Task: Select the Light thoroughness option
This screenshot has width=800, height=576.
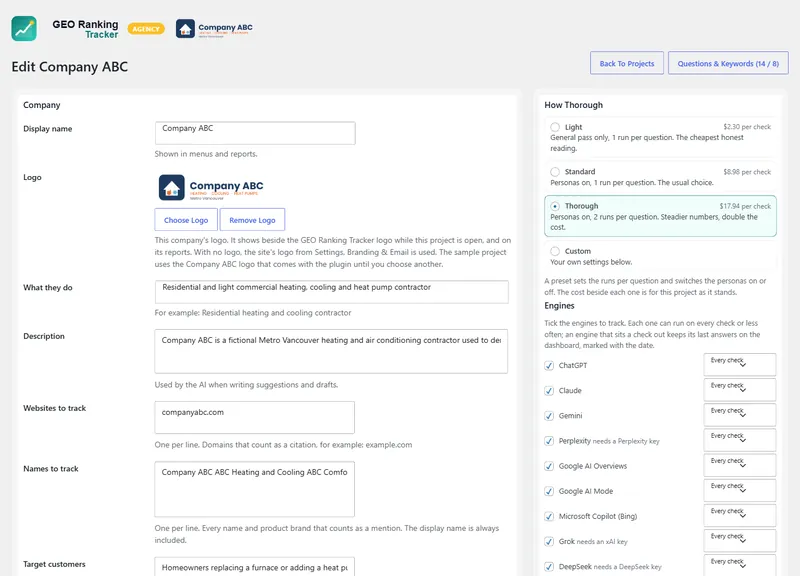Action: tap(555, 127)
